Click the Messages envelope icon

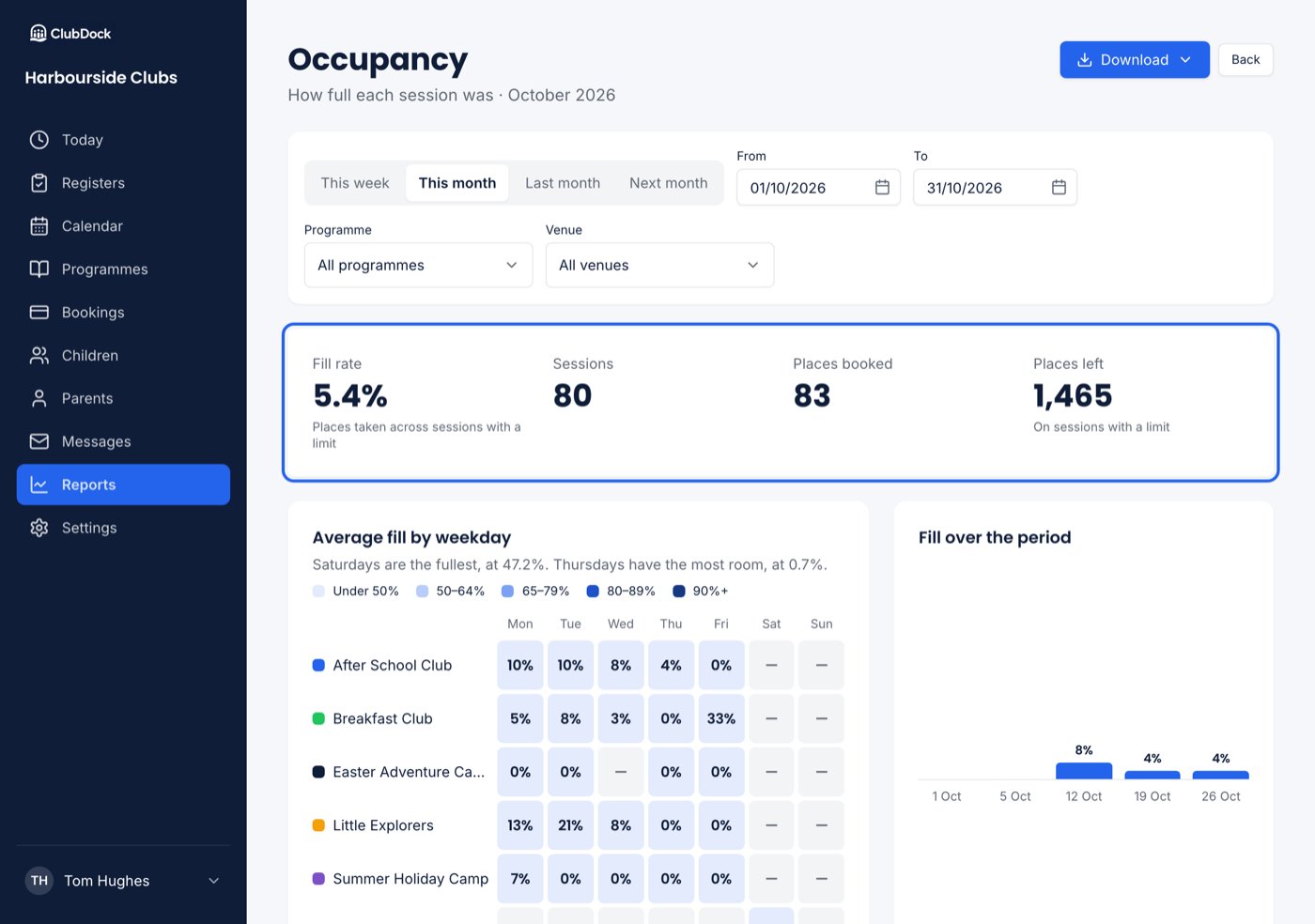[39, 442]
